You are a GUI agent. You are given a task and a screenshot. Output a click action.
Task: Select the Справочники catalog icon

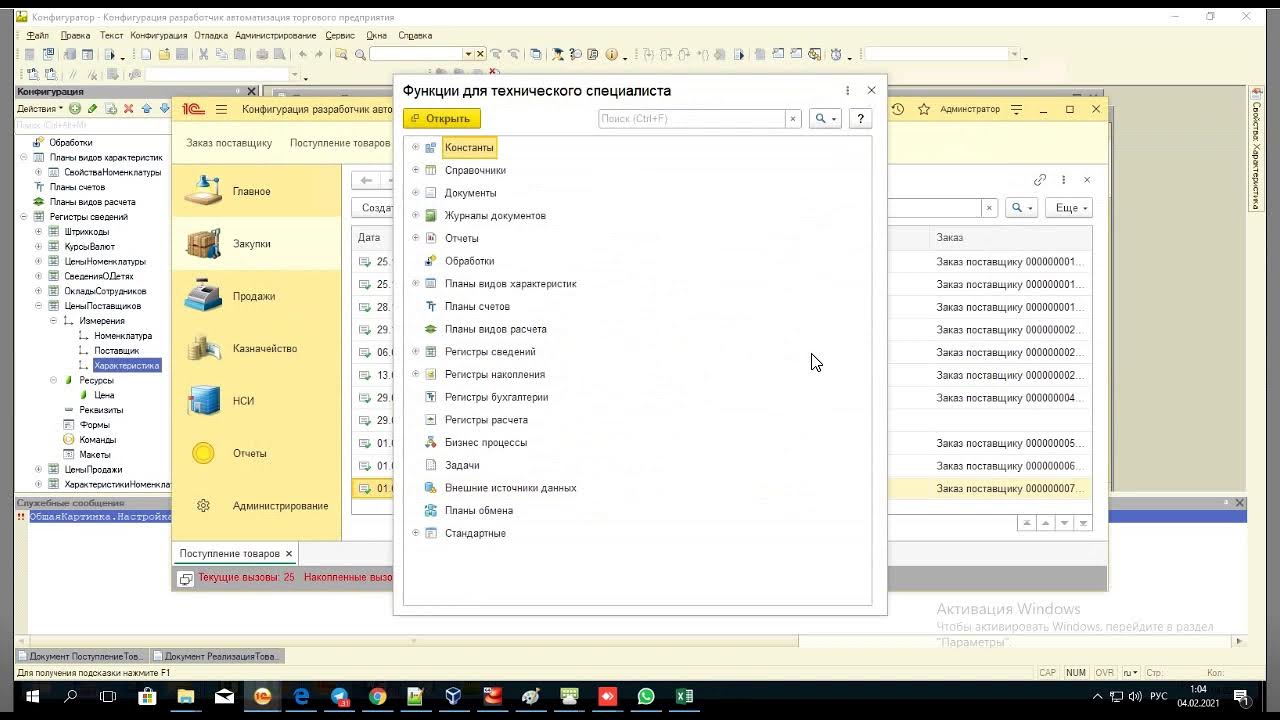[x=431, y=170]
